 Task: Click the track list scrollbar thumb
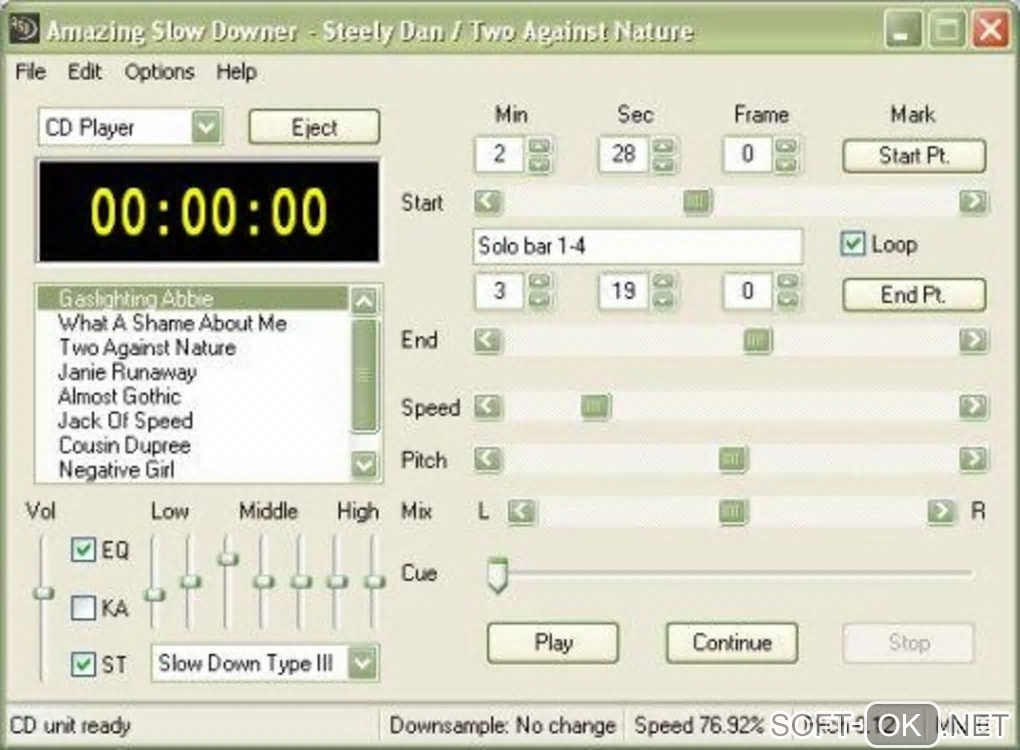pyautogui.click(x=364, y=375)
